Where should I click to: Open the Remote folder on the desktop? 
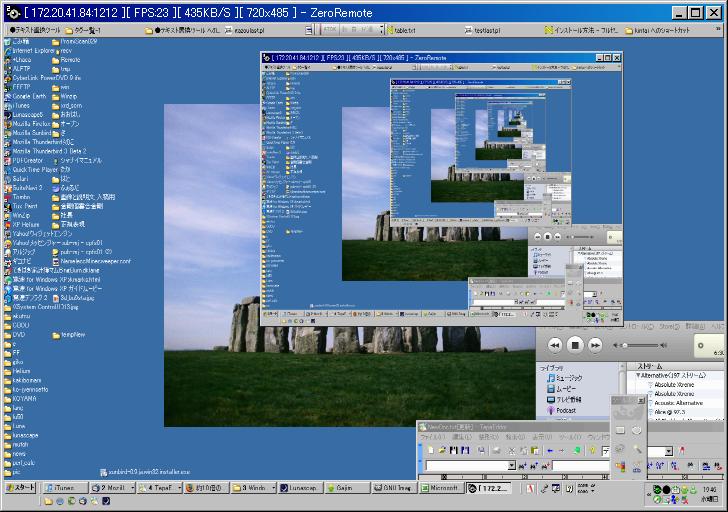click(x=66, y=60)
